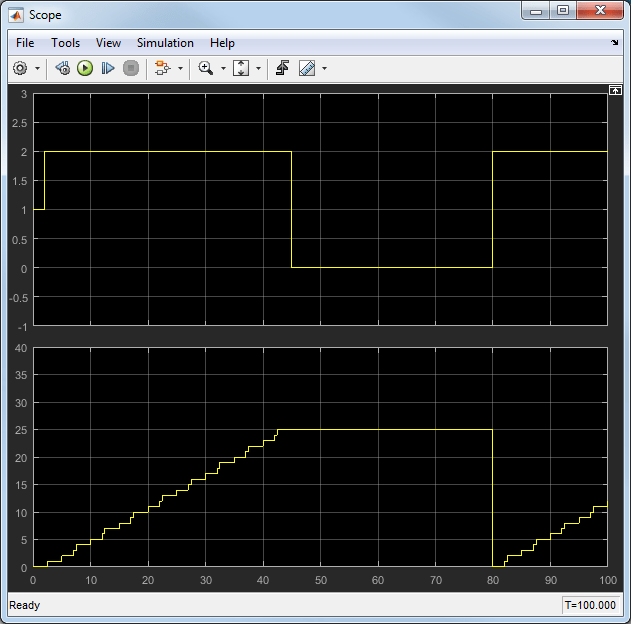Click the Step Forward icon

(x=107, y=68)
